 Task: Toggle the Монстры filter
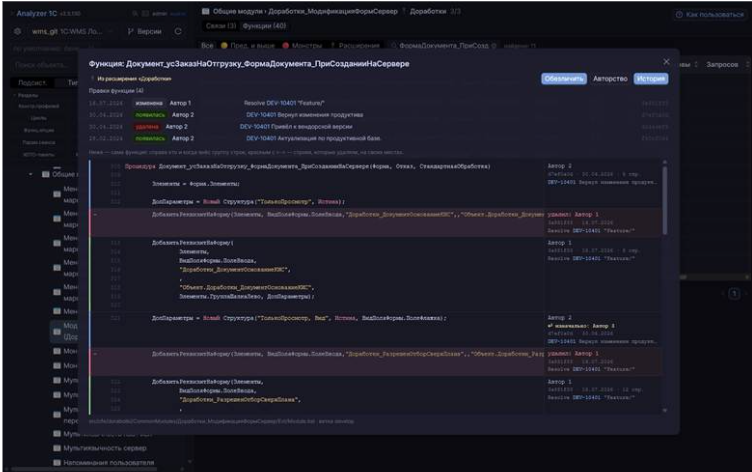[x=302, y=46]
